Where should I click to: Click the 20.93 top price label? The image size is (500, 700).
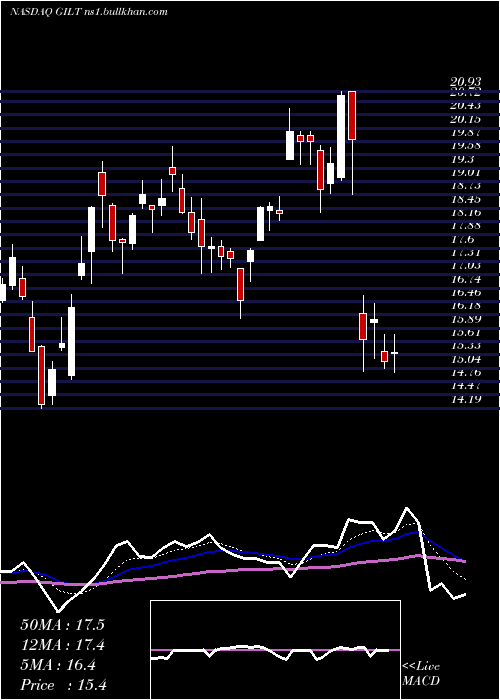tap(466, 82)
